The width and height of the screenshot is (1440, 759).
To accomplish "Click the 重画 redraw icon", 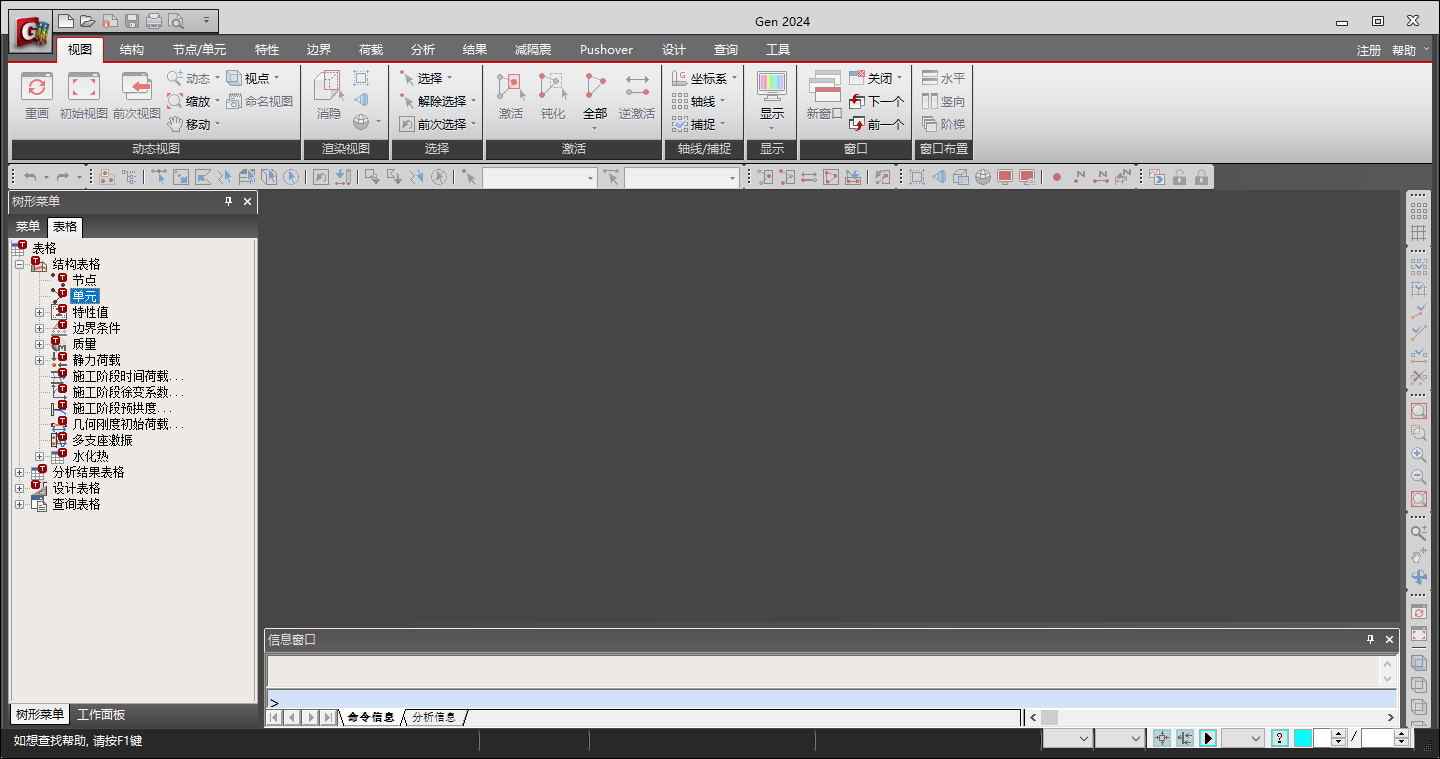I will pos(37,87).
